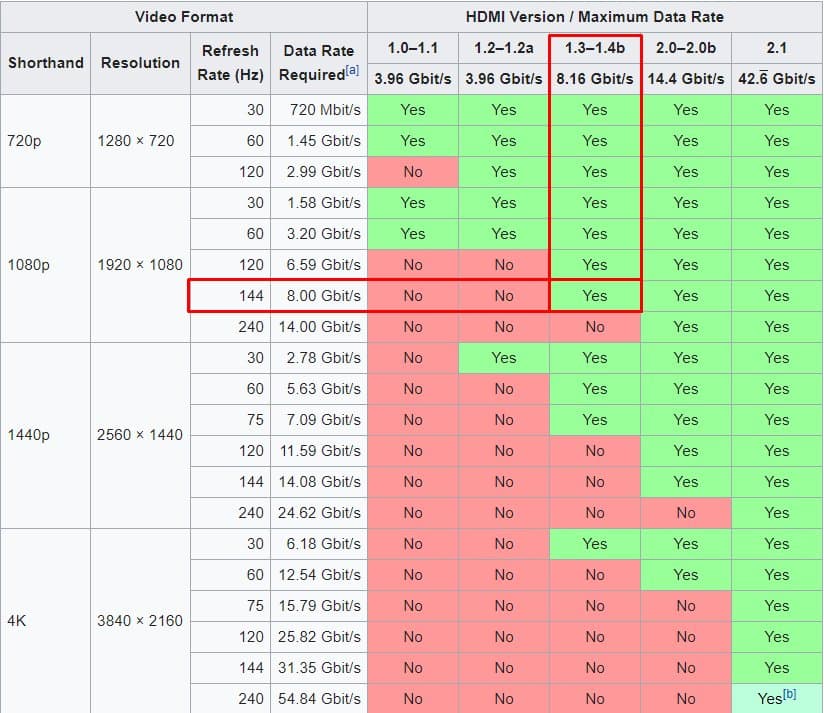
Task: Click the '2560 × 1440' resolution cell
Action: (x=140, y=435)
